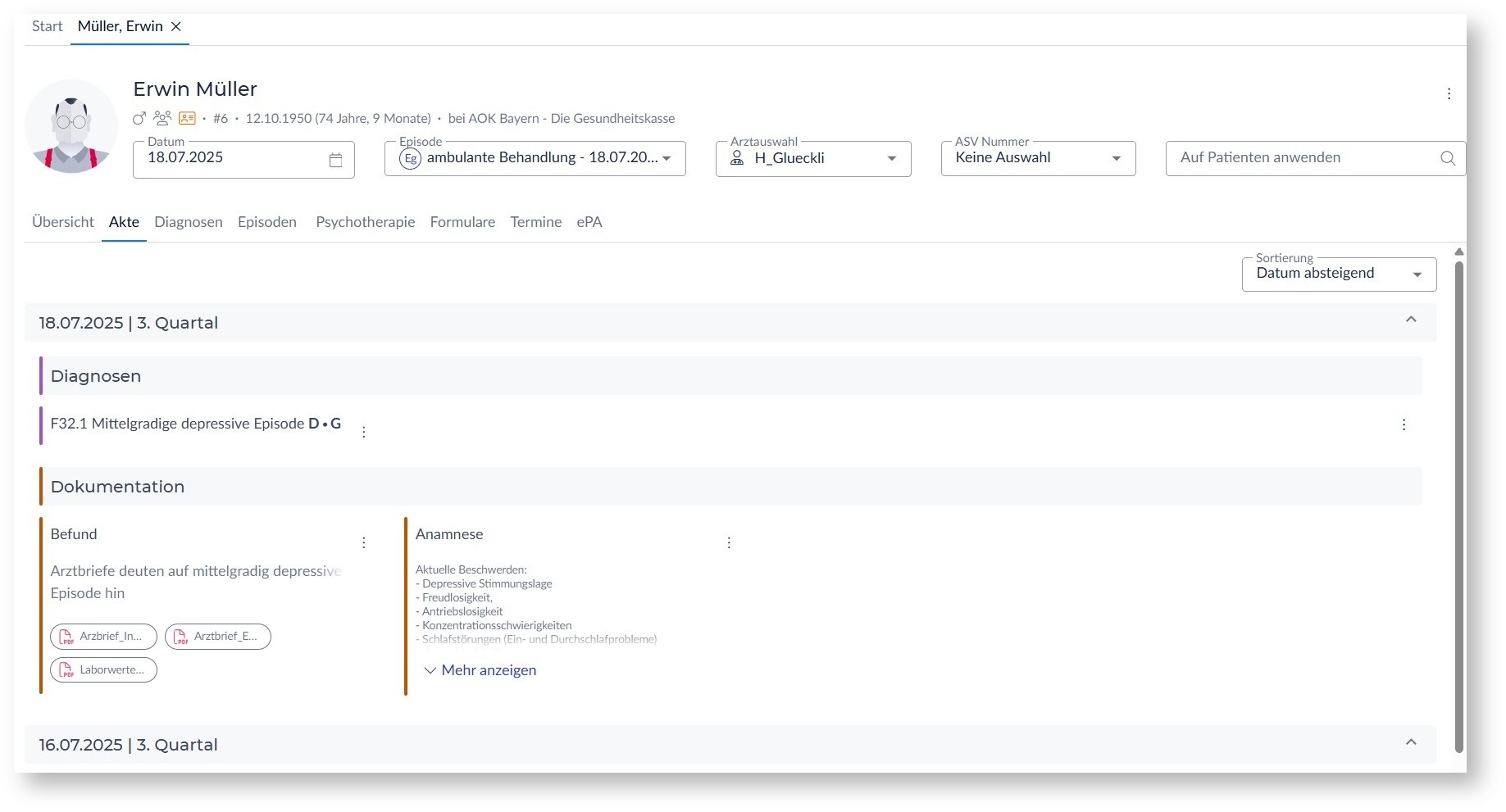This screenshot has width=1506, height=812.
Task: Open the Anamnese entry three-dot menu
Action: coord(729,542)
